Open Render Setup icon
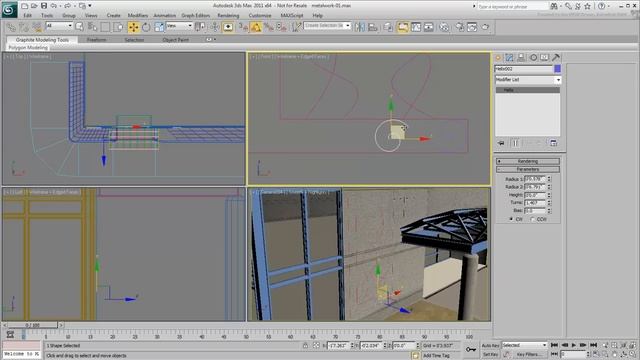The width and height of the screenshot is (640, 360). point(460,27)
